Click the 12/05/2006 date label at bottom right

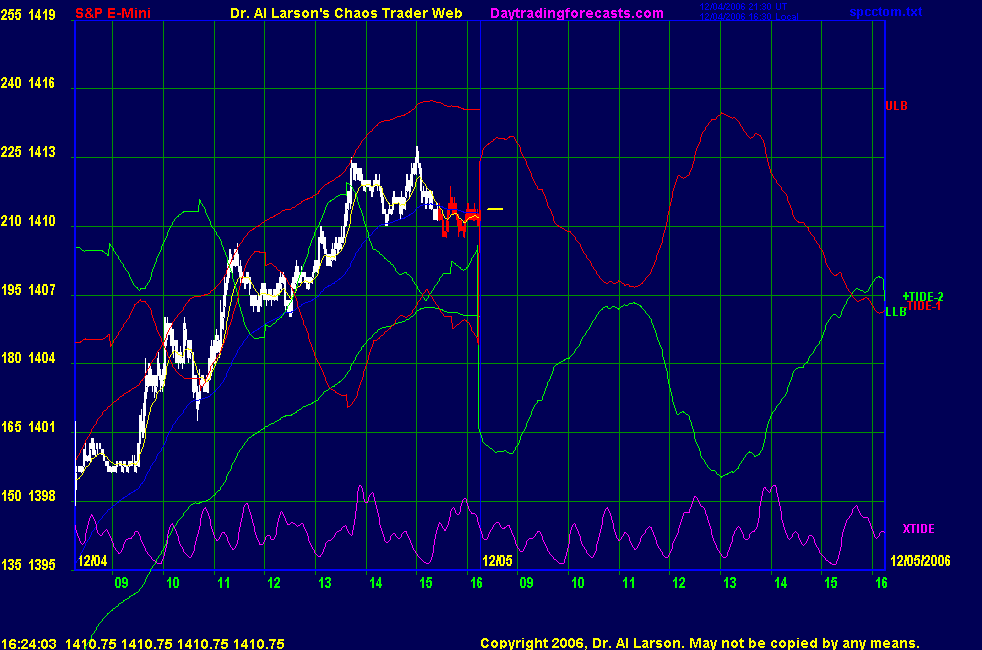tap(923, 561)
